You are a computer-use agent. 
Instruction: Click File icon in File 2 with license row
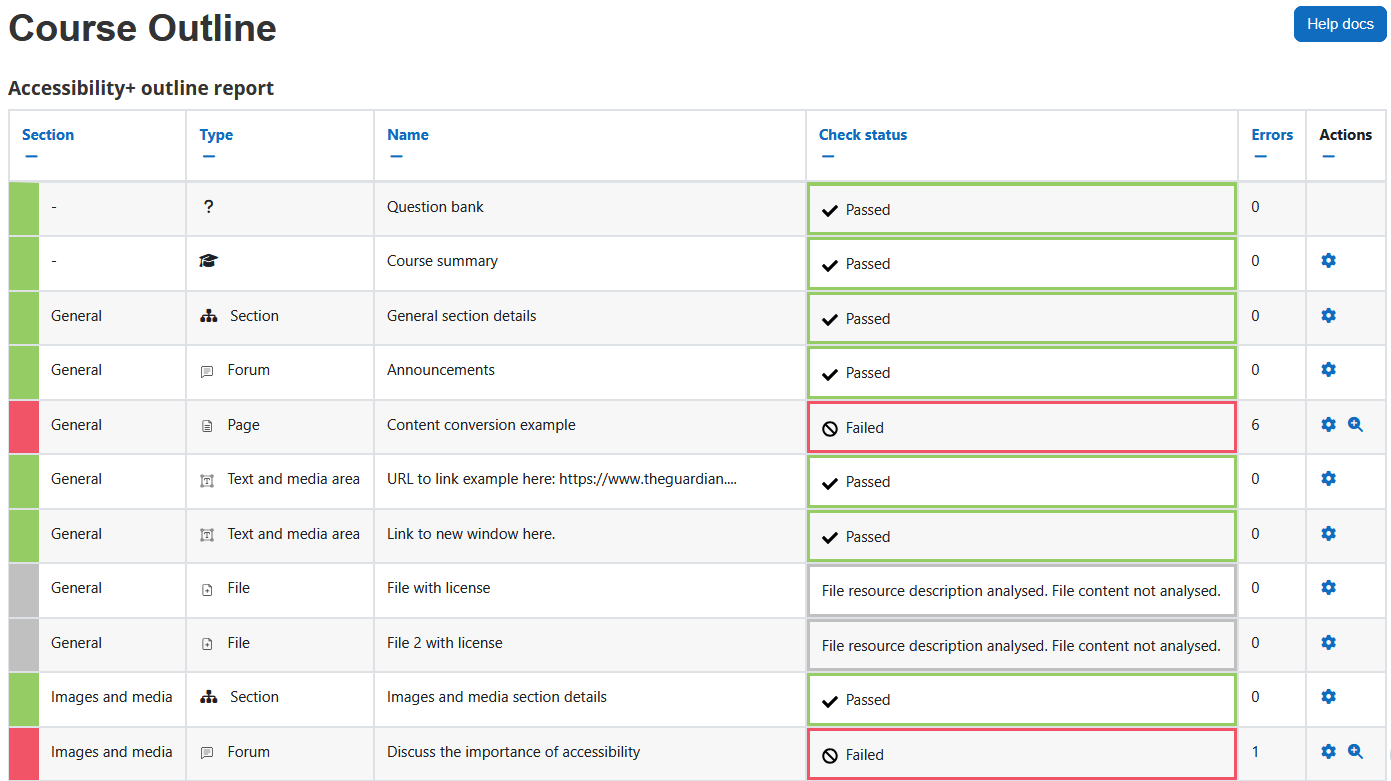tap(207, 644)
